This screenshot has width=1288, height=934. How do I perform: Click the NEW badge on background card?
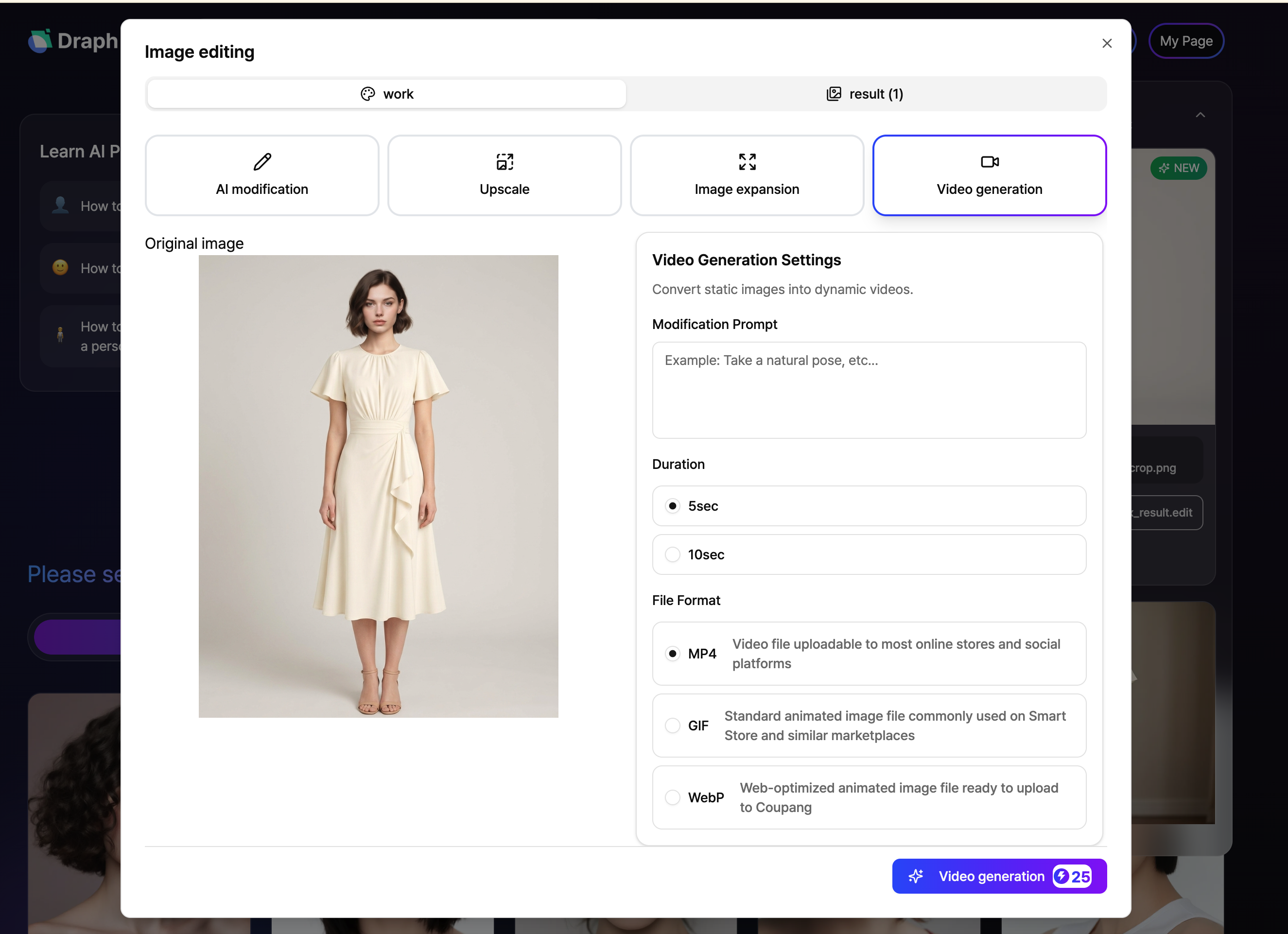click(x=1178, y=168)
